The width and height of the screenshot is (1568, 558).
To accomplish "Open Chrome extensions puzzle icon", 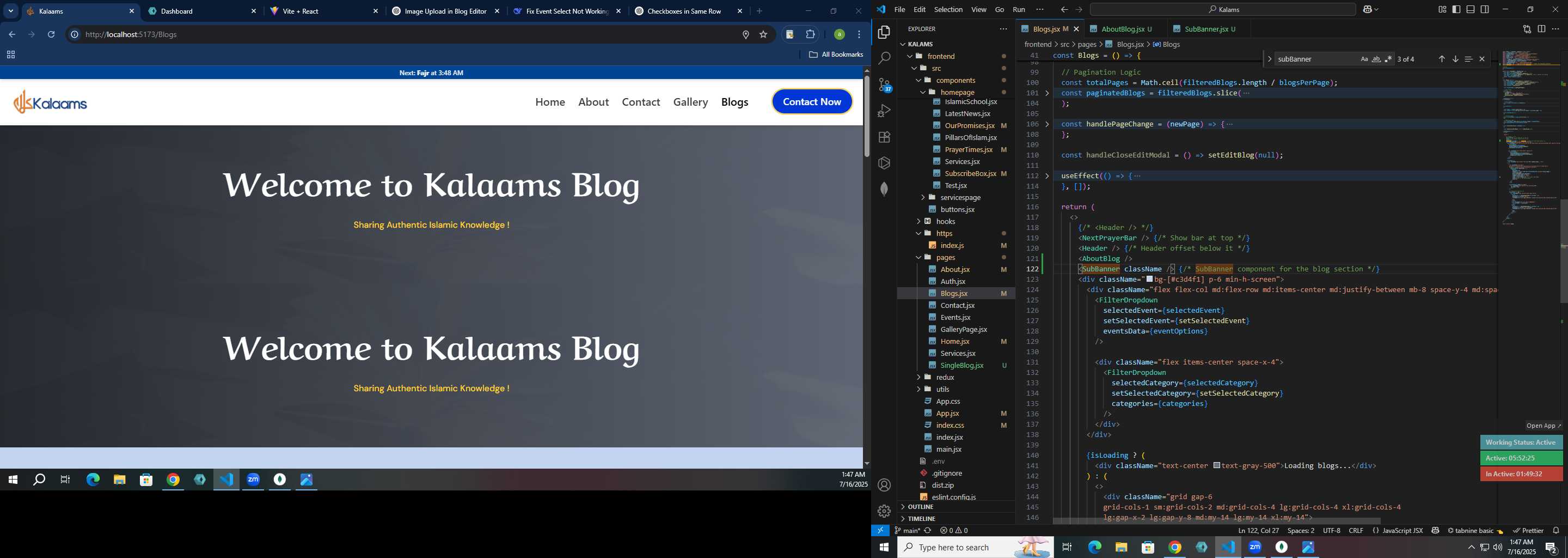I will (810, 35).
